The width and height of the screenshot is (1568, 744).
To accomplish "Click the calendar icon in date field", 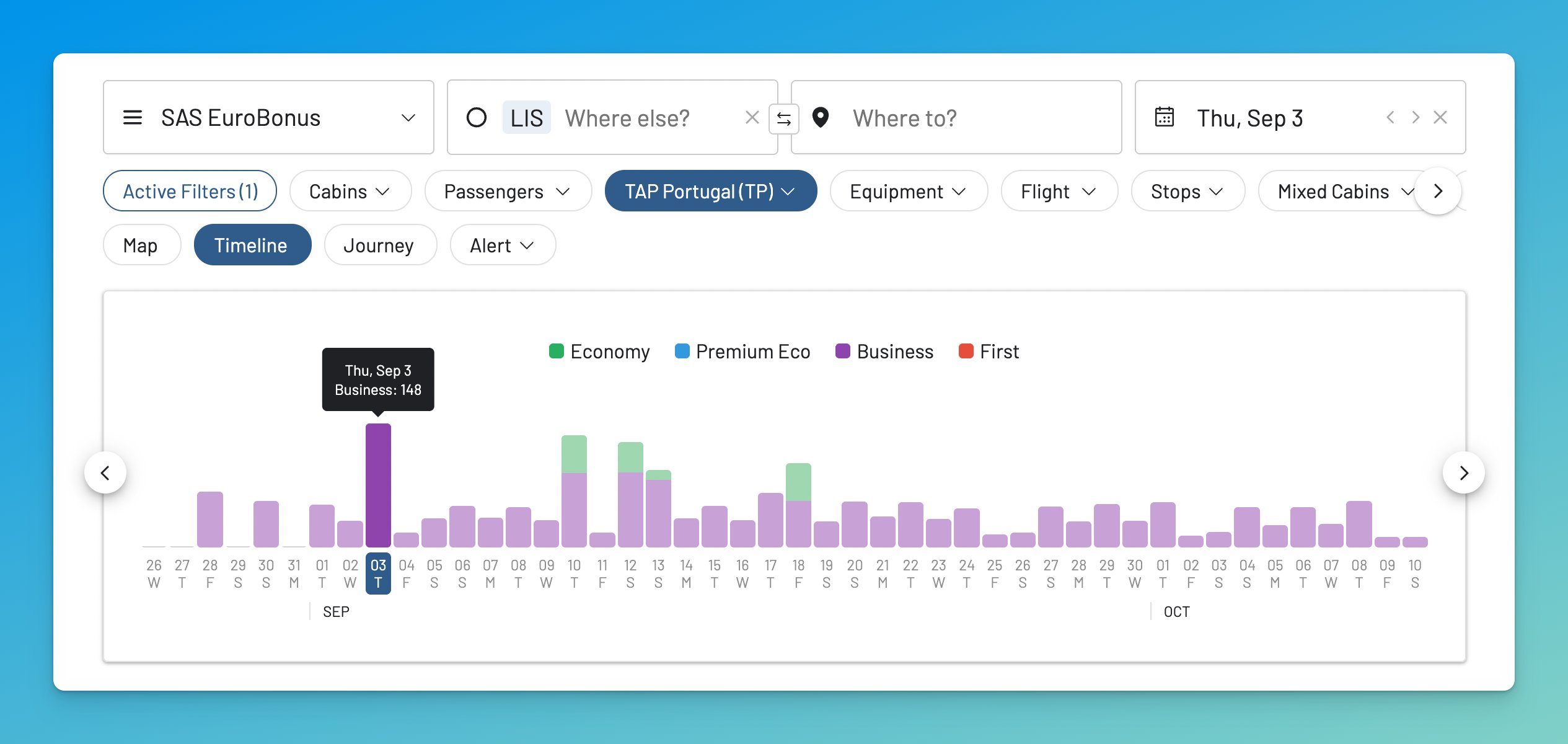I will point(1164,117).
